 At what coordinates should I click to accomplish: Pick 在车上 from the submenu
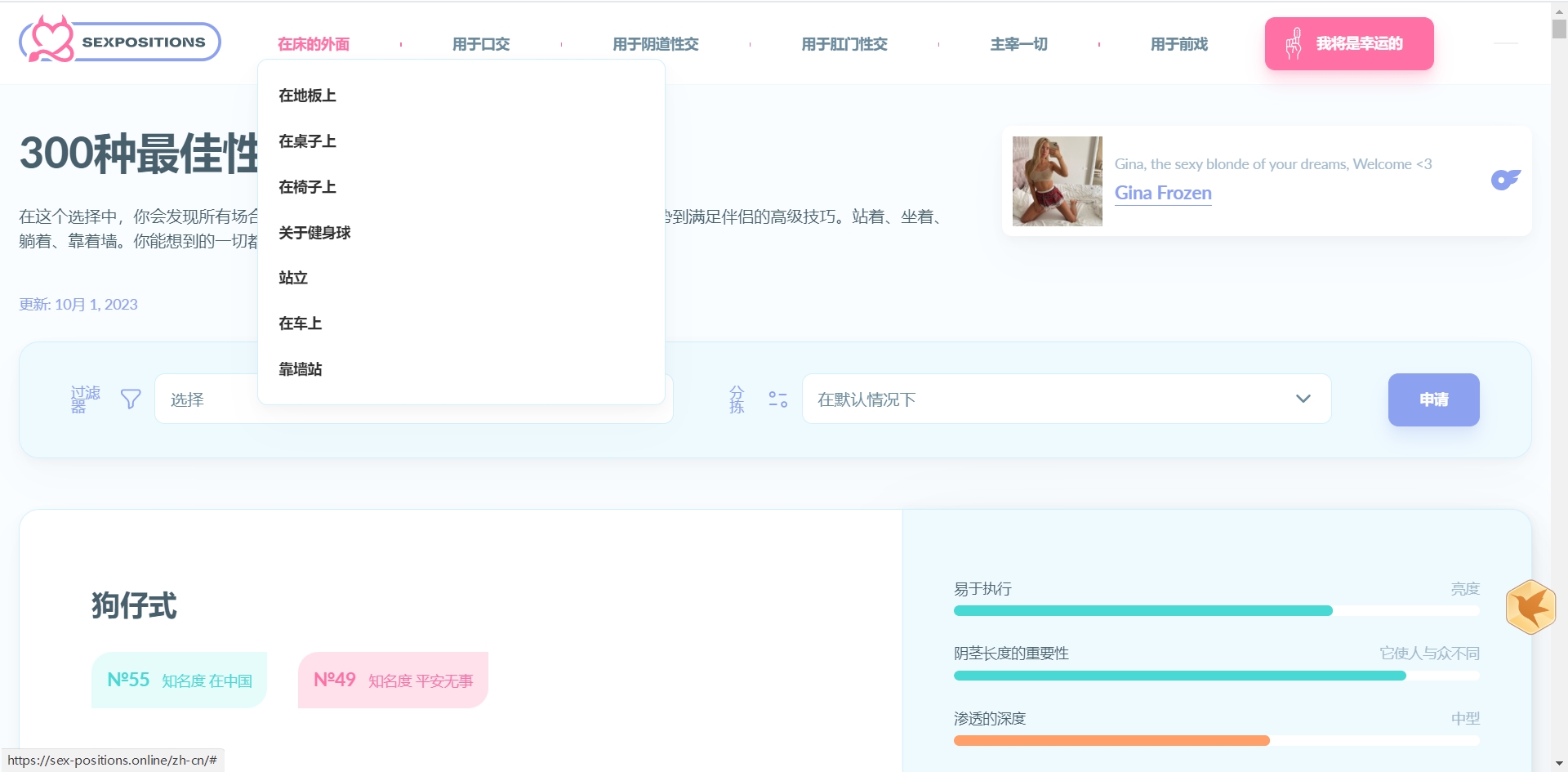301,324
